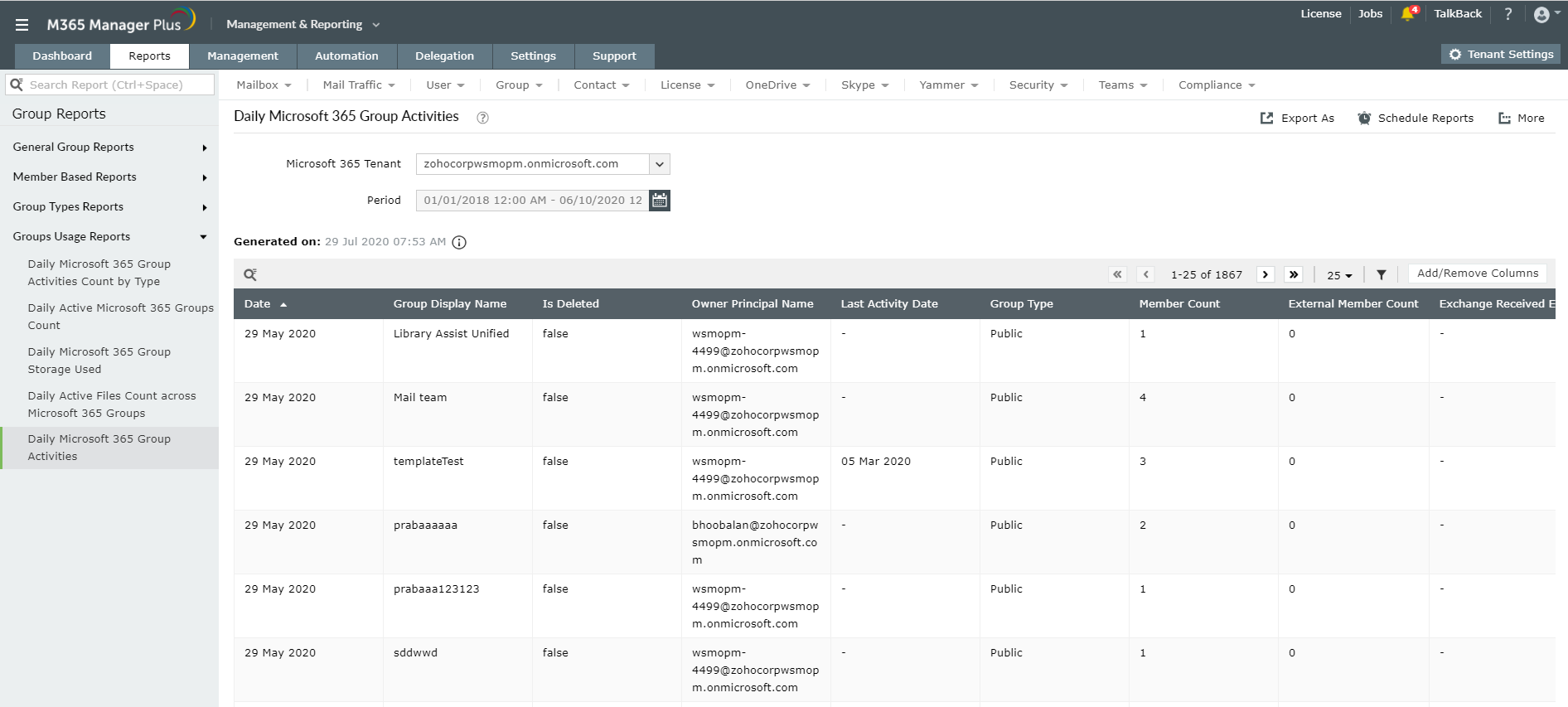Open the Microsoft 365 Tenant dropdown
Image resolution: width=1568 pixels, height=707 pixels.
coord(543,164)
